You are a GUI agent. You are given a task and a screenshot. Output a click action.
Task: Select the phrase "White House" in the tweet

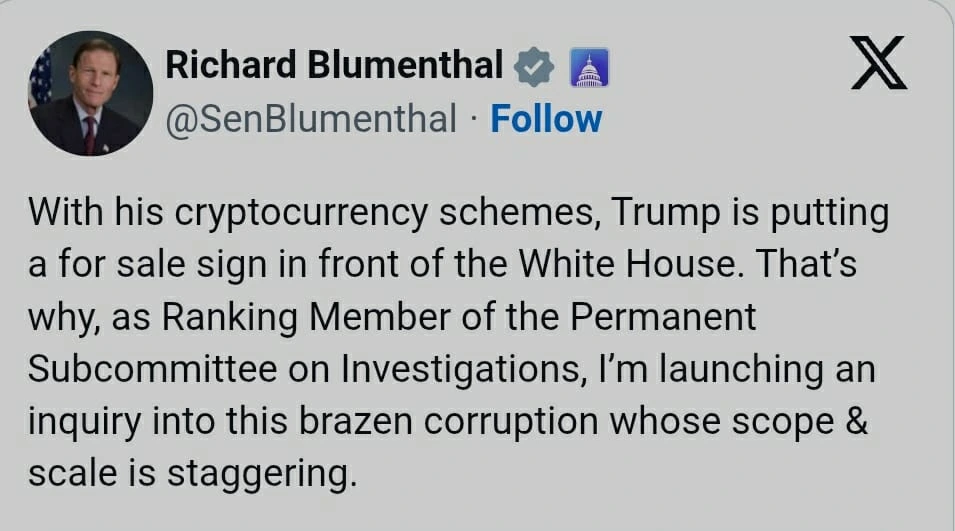640,265
